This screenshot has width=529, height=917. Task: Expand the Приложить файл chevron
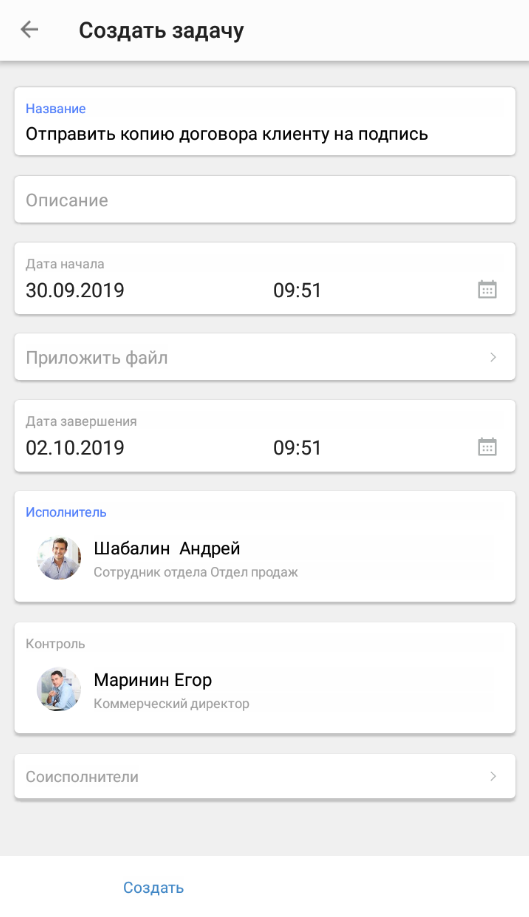[x=493, y=357]
